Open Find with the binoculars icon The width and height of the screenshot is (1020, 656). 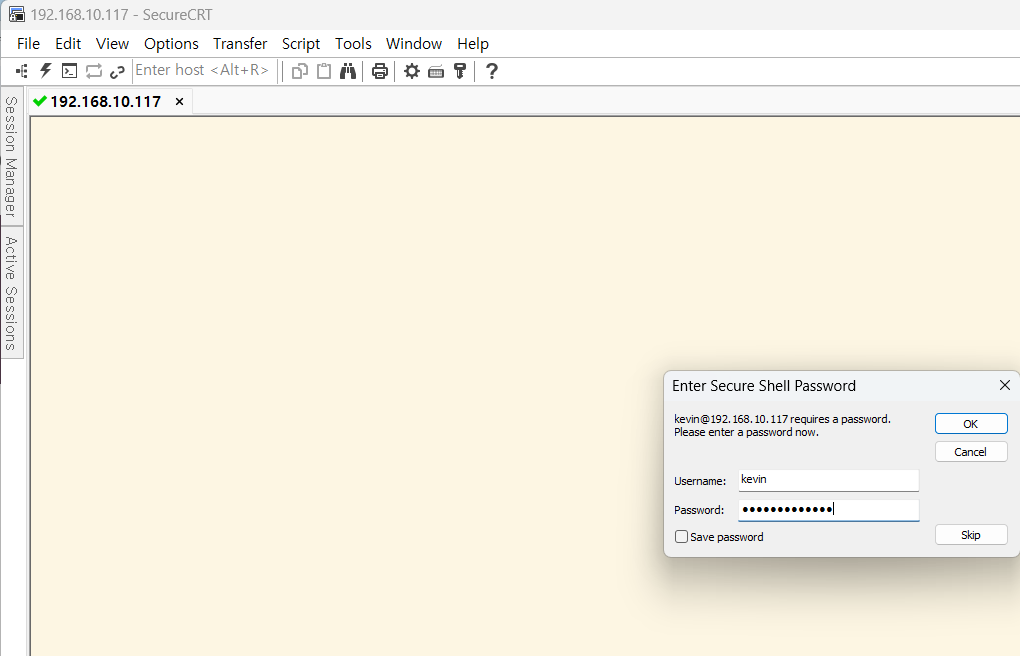(348, 71)
